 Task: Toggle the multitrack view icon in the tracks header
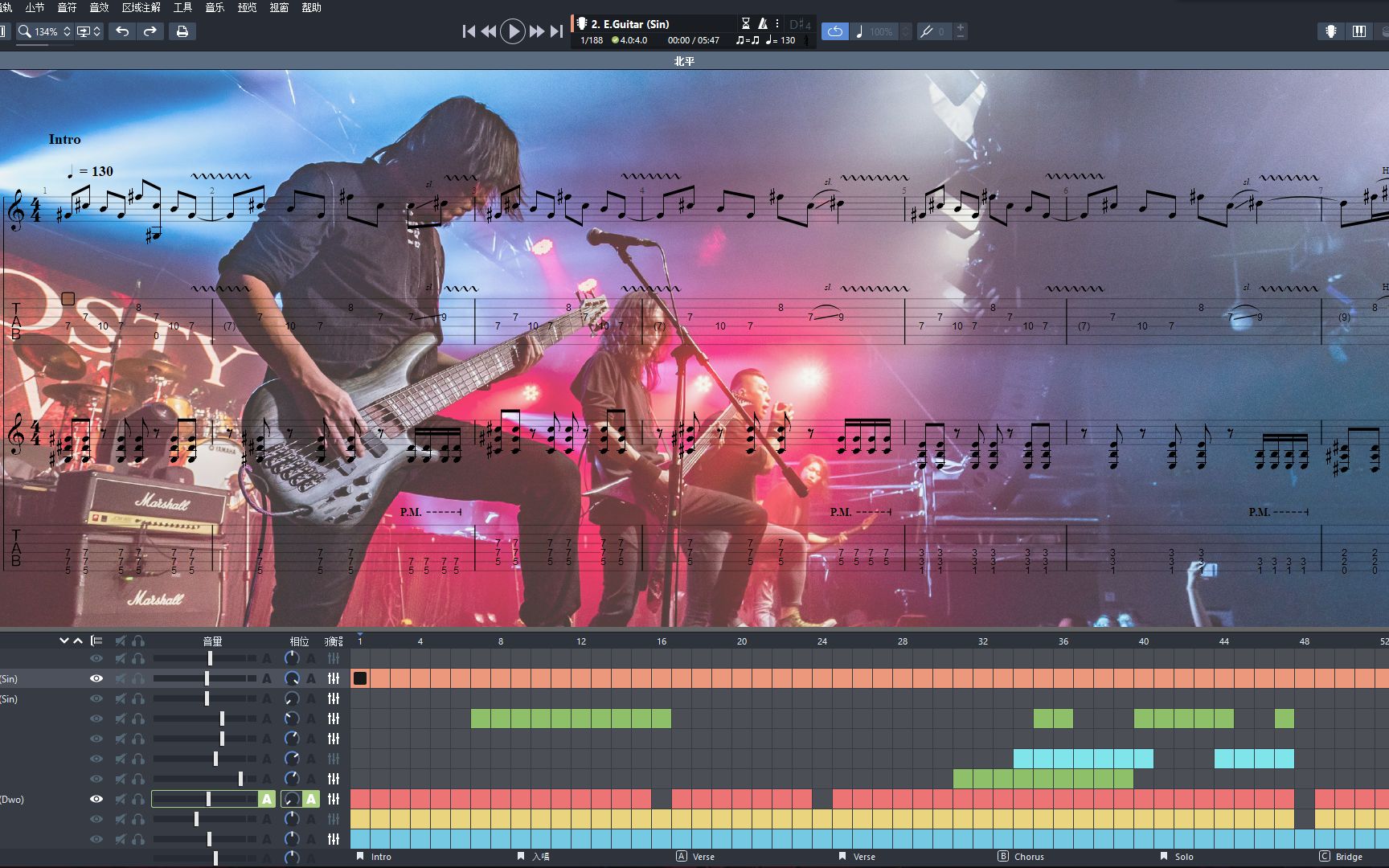coord(96,641)
